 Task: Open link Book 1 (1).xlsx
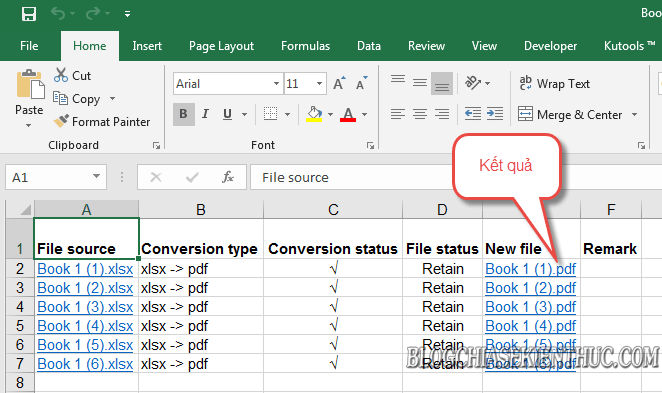tap(85, 269)
